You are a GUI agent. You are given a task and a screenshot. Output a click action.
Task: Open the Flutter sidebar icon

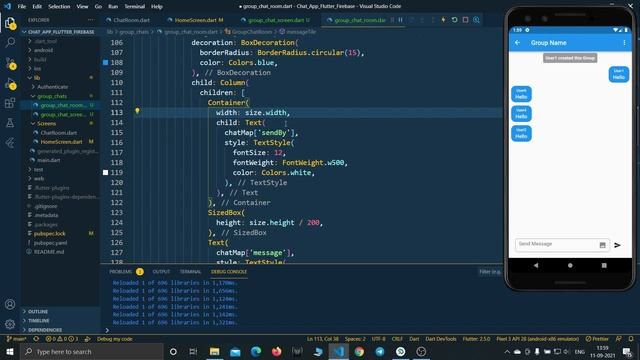[x=10, y=142]
